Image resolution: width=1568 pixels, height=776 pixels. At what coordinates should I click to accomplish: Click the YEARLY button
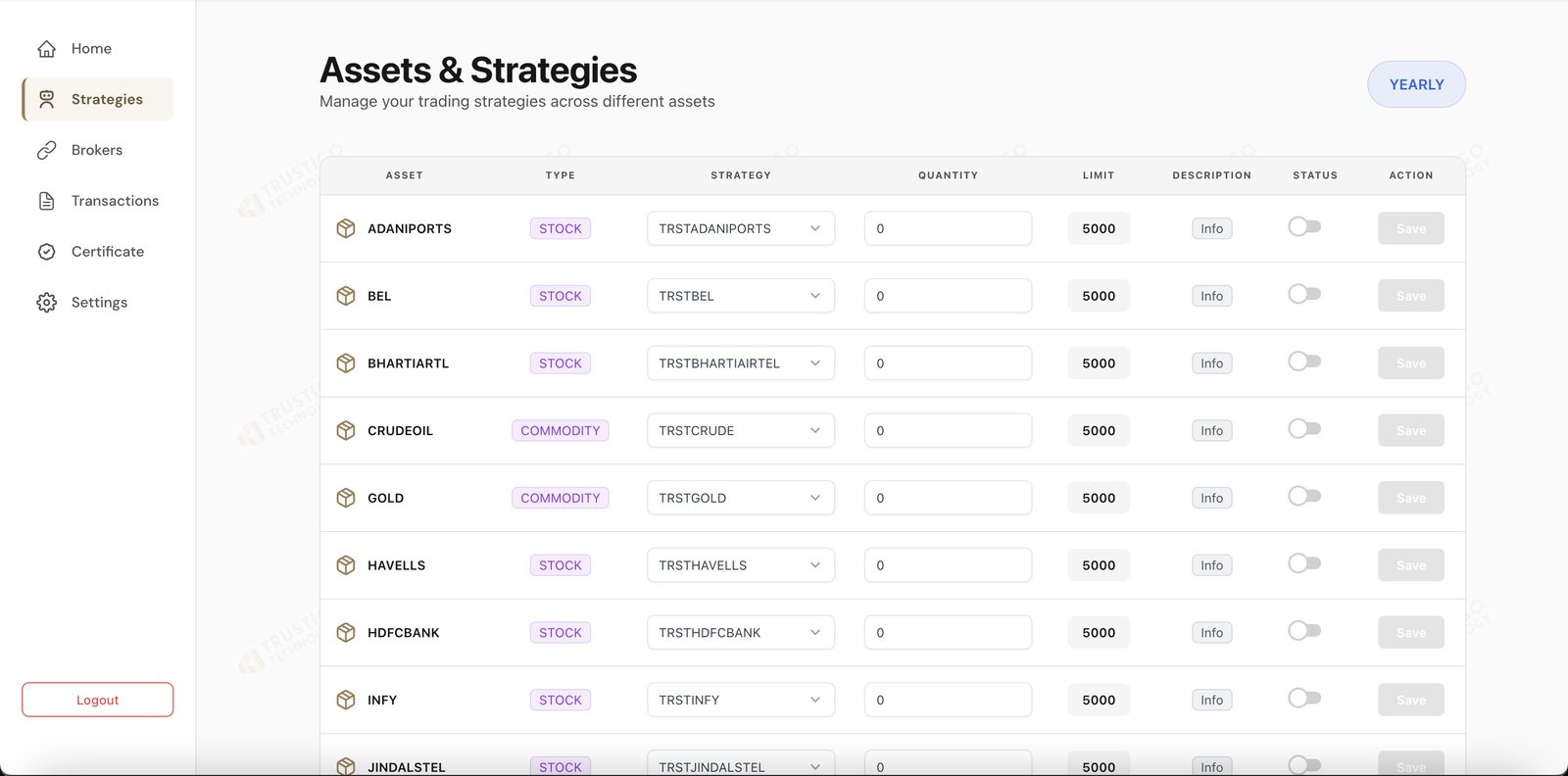click(x=1416, y=84)
